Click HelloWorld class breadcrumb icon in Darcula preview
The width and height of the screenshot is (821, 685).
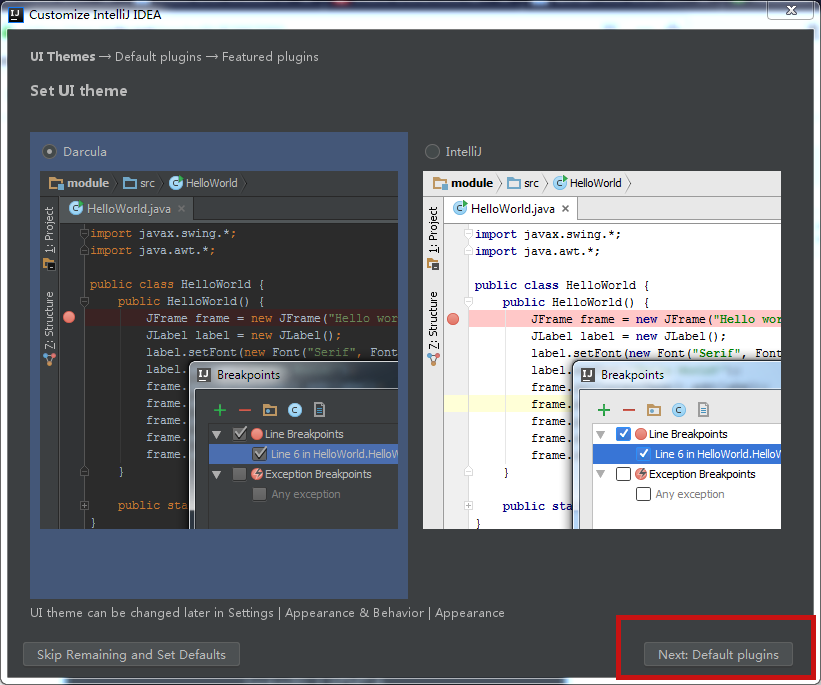(x=176, y=182)
